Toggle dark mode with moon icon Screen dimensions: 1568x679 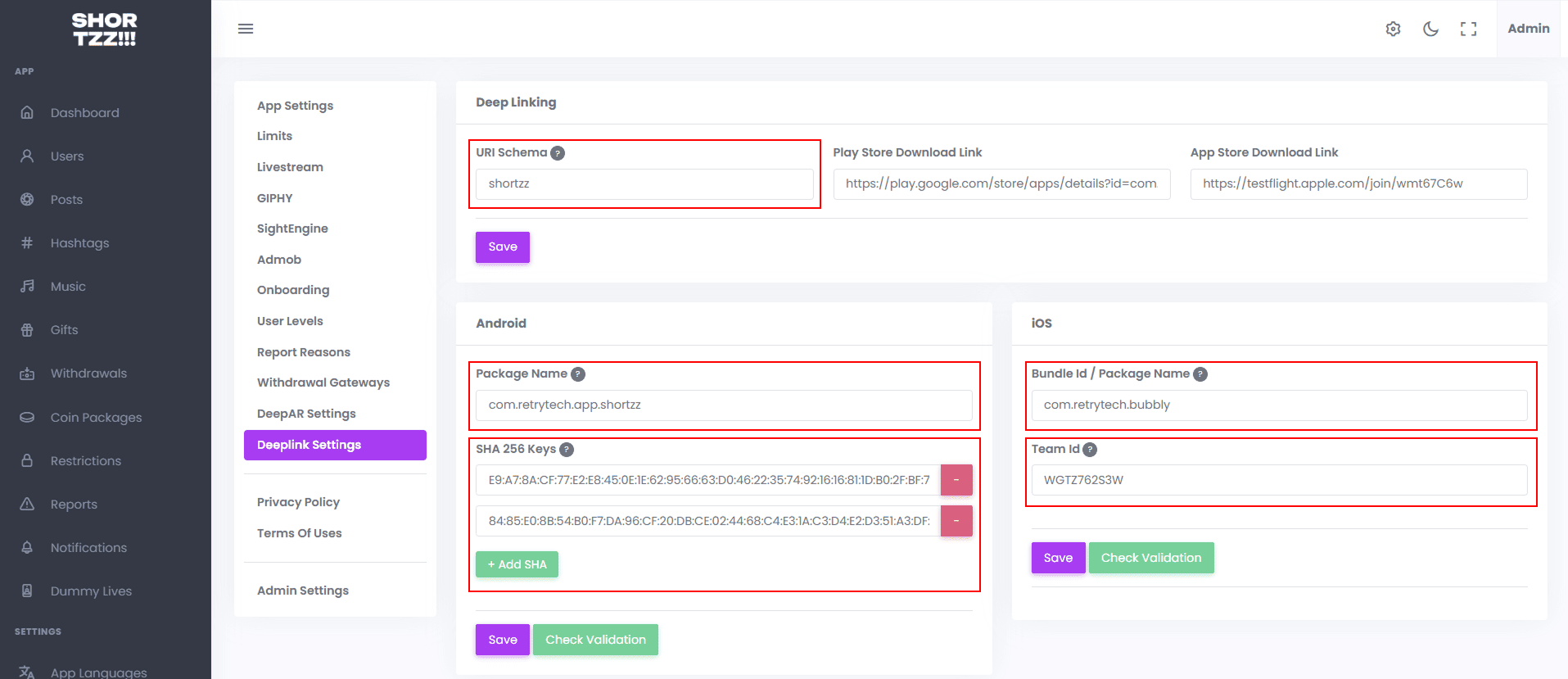(1430, 29)
